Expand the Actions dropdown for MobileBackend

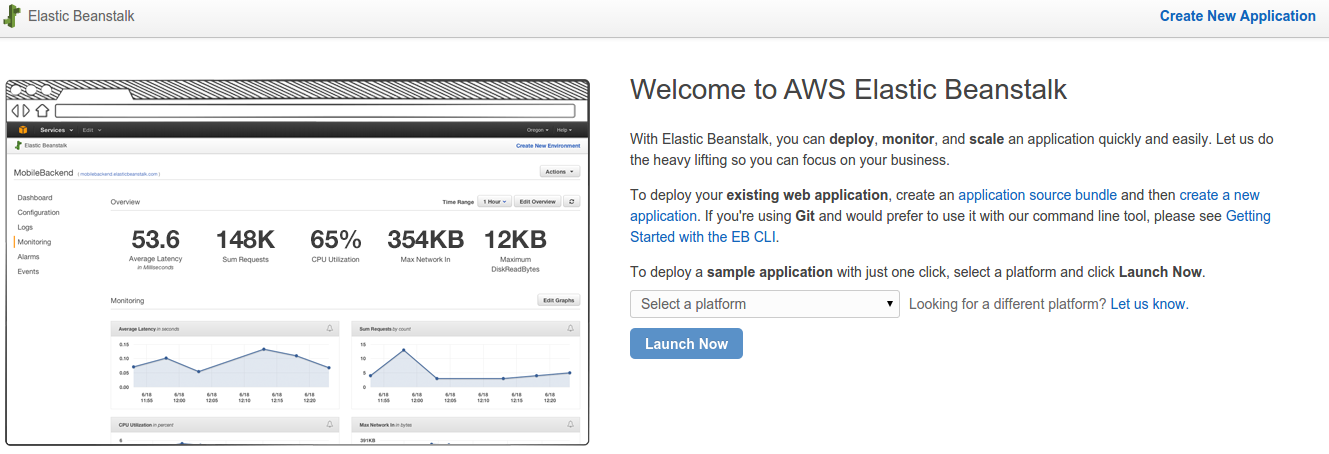(x=558, y=172)
